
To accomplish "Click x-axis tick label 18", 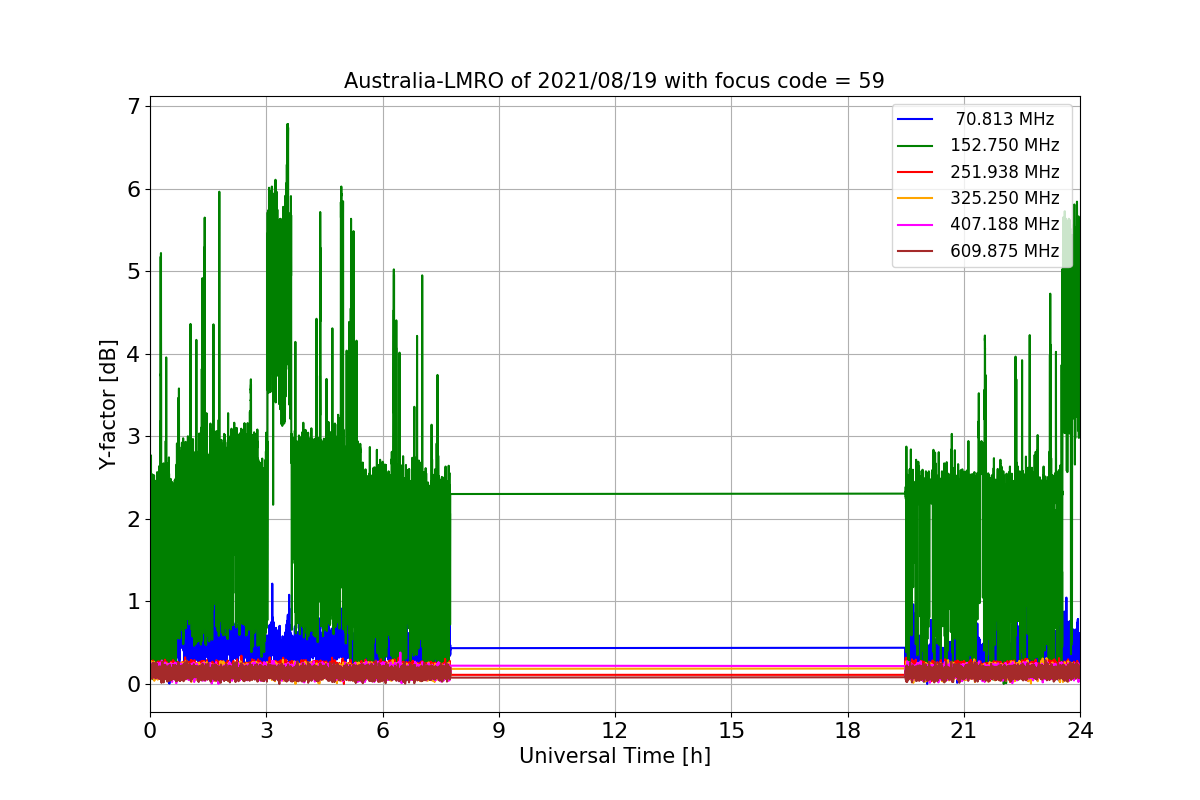I will pyautogui.click(x=847, y=730).
